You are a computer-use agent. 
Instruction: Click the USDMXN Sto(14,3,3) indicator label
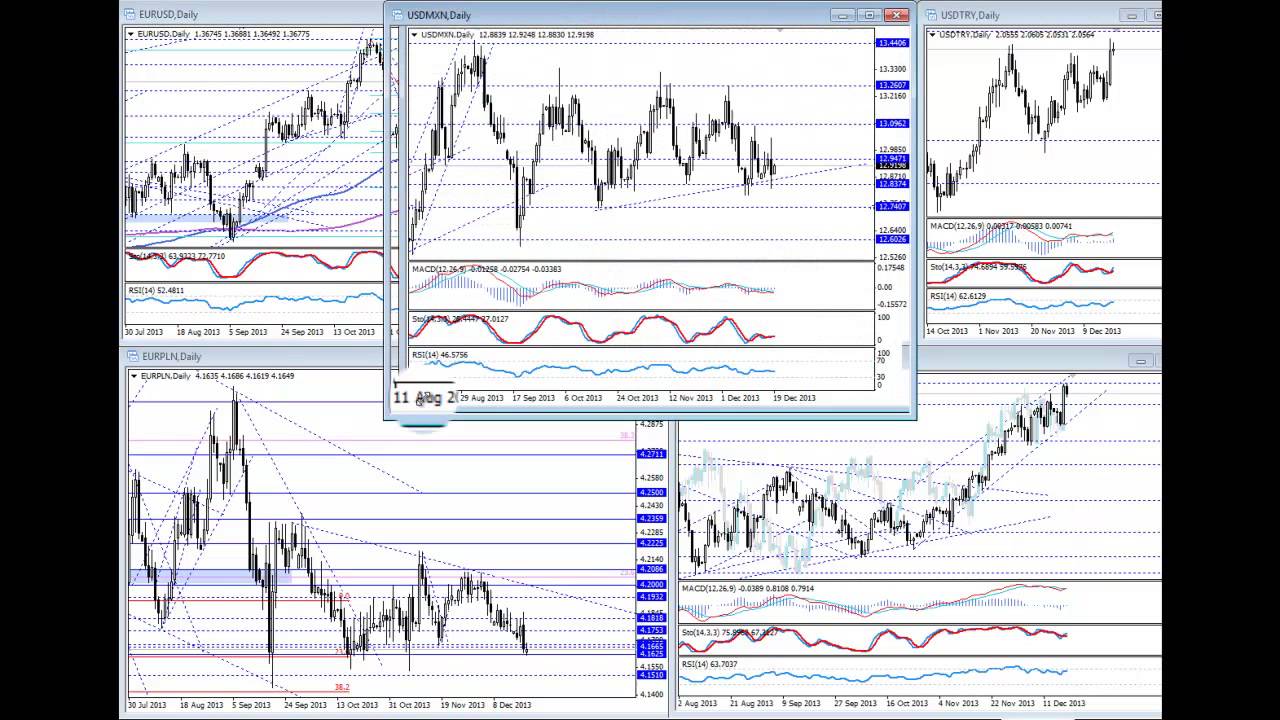tap(460, 319)
